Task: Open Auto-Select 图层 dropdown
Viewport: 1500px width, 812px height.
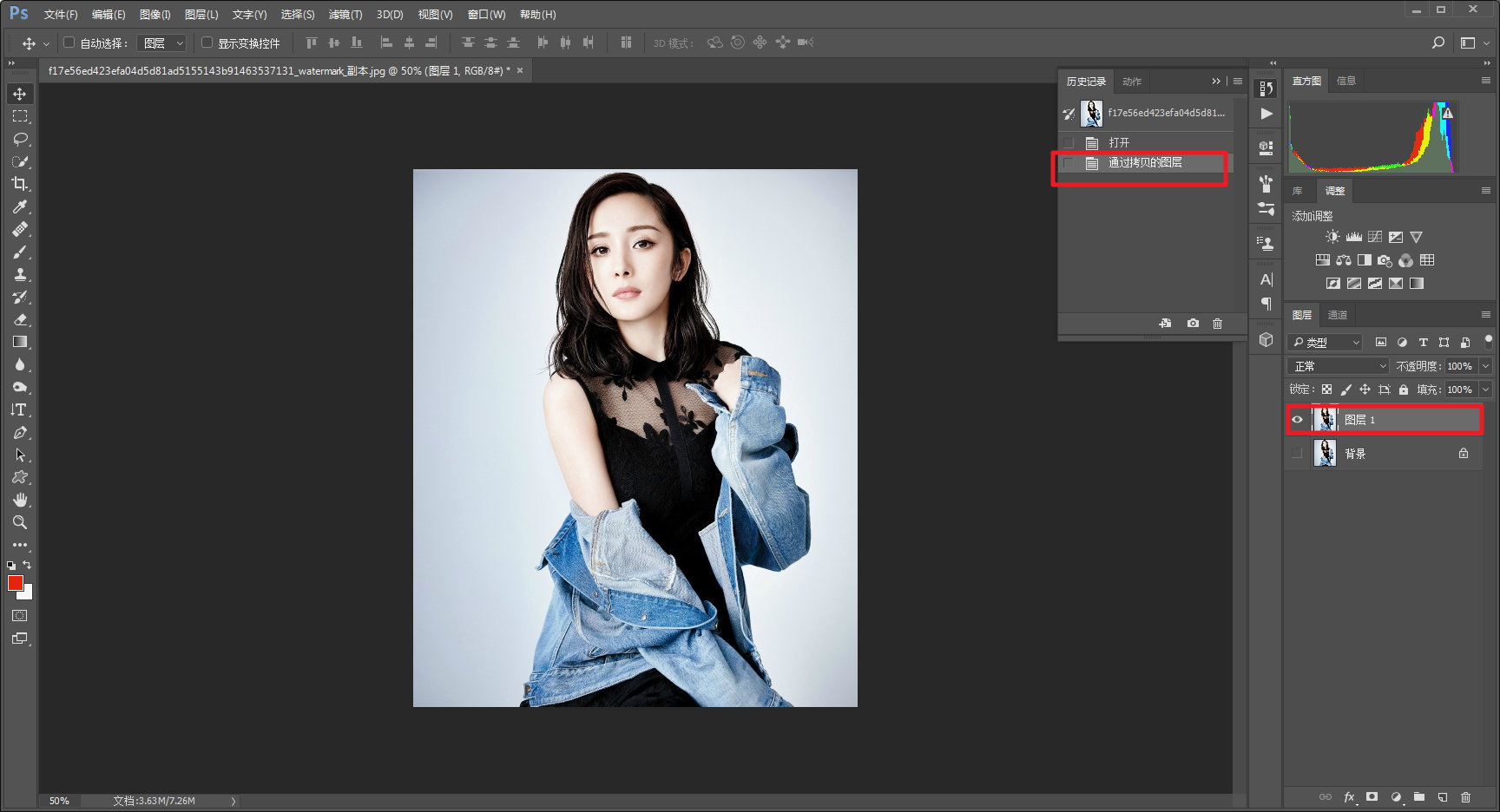Action: [161, 43]
